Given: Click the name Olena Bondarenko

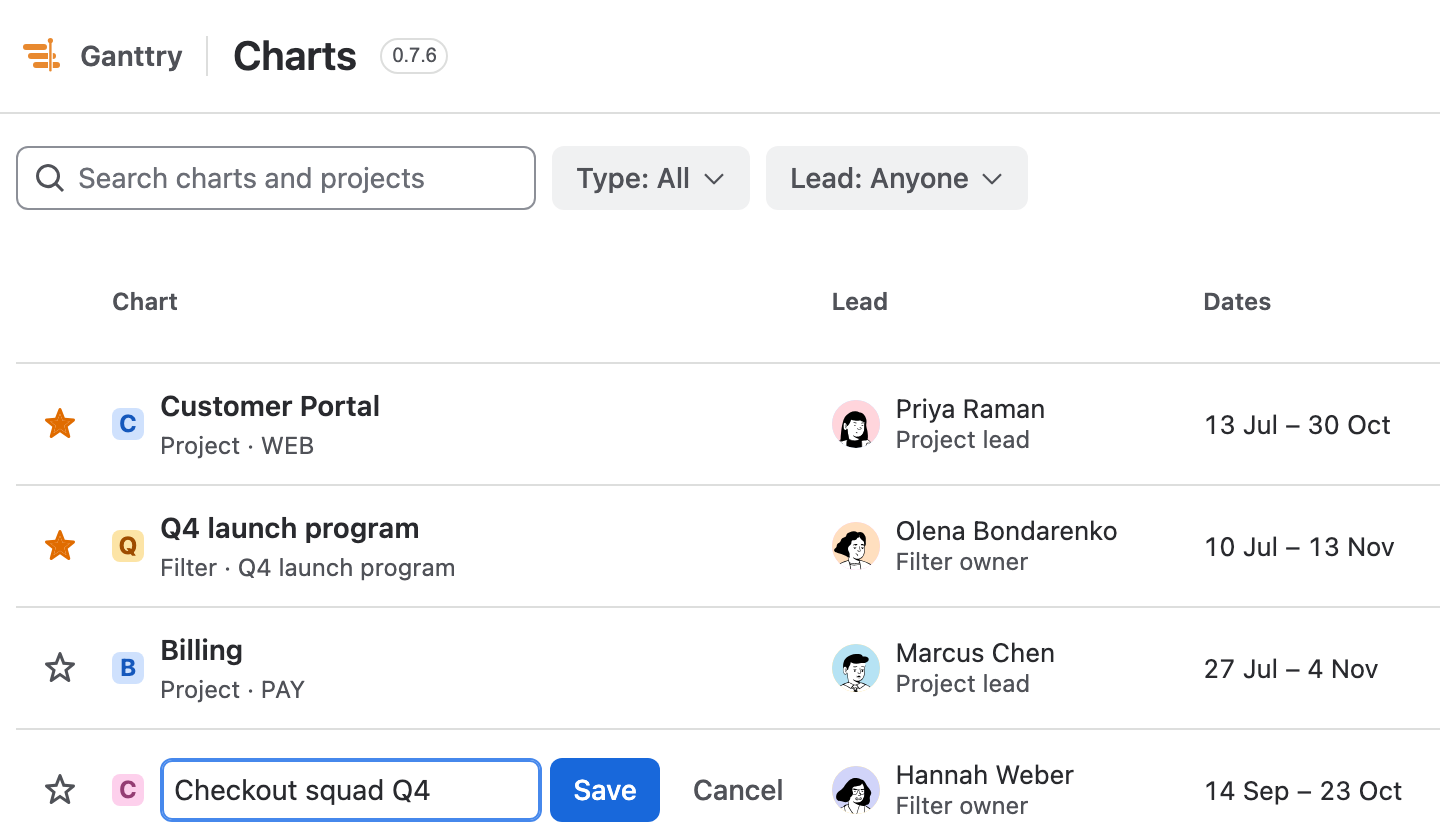Looking at the screenshot, I should [x=1006, y=531].
